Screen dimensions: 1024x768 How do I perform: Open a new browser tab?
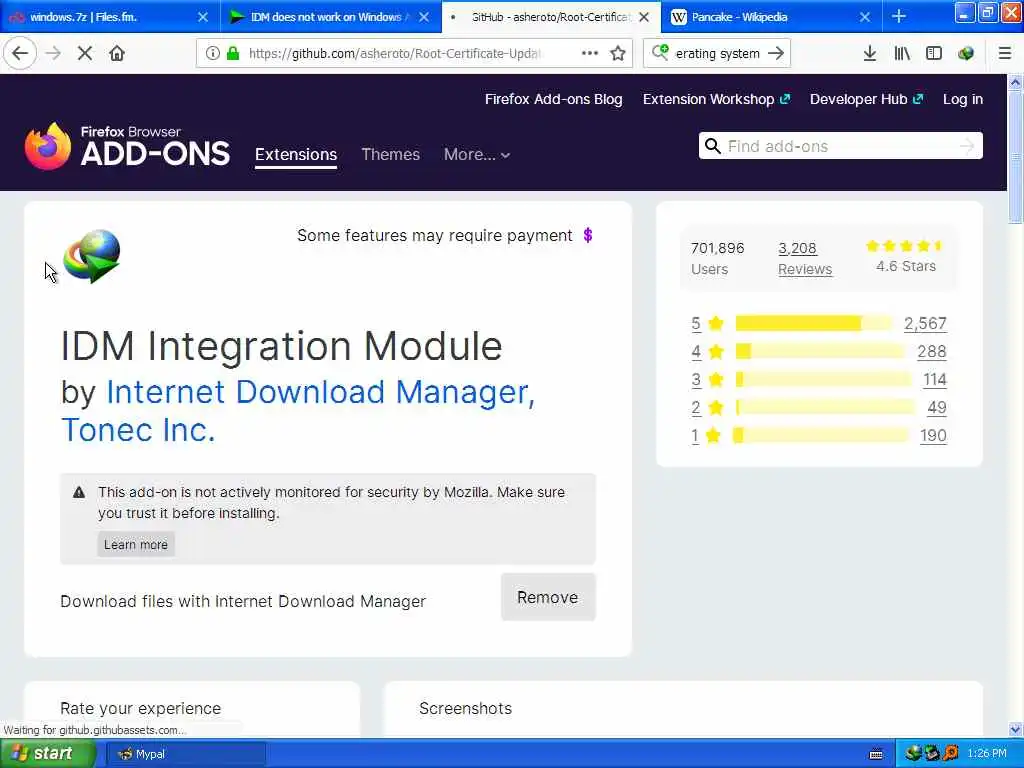[899, 16]
